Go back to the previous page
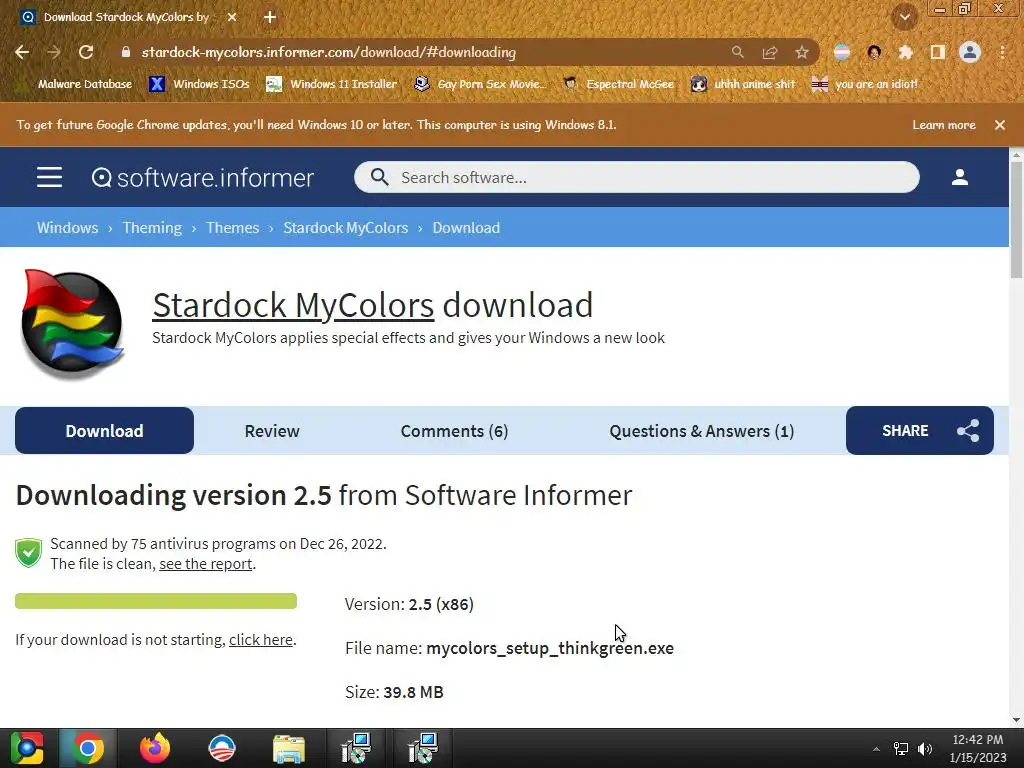1024x768 pixels. point(22,52)
